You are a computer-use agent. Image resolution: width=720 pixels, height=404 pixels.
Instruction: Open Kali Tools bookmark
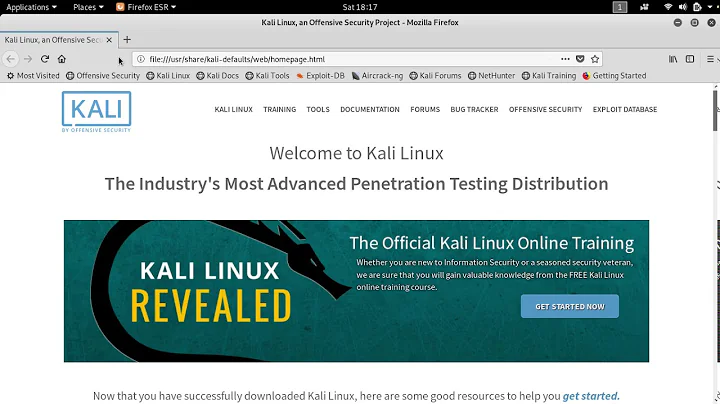pyautogui.click(x=267, y=75)
